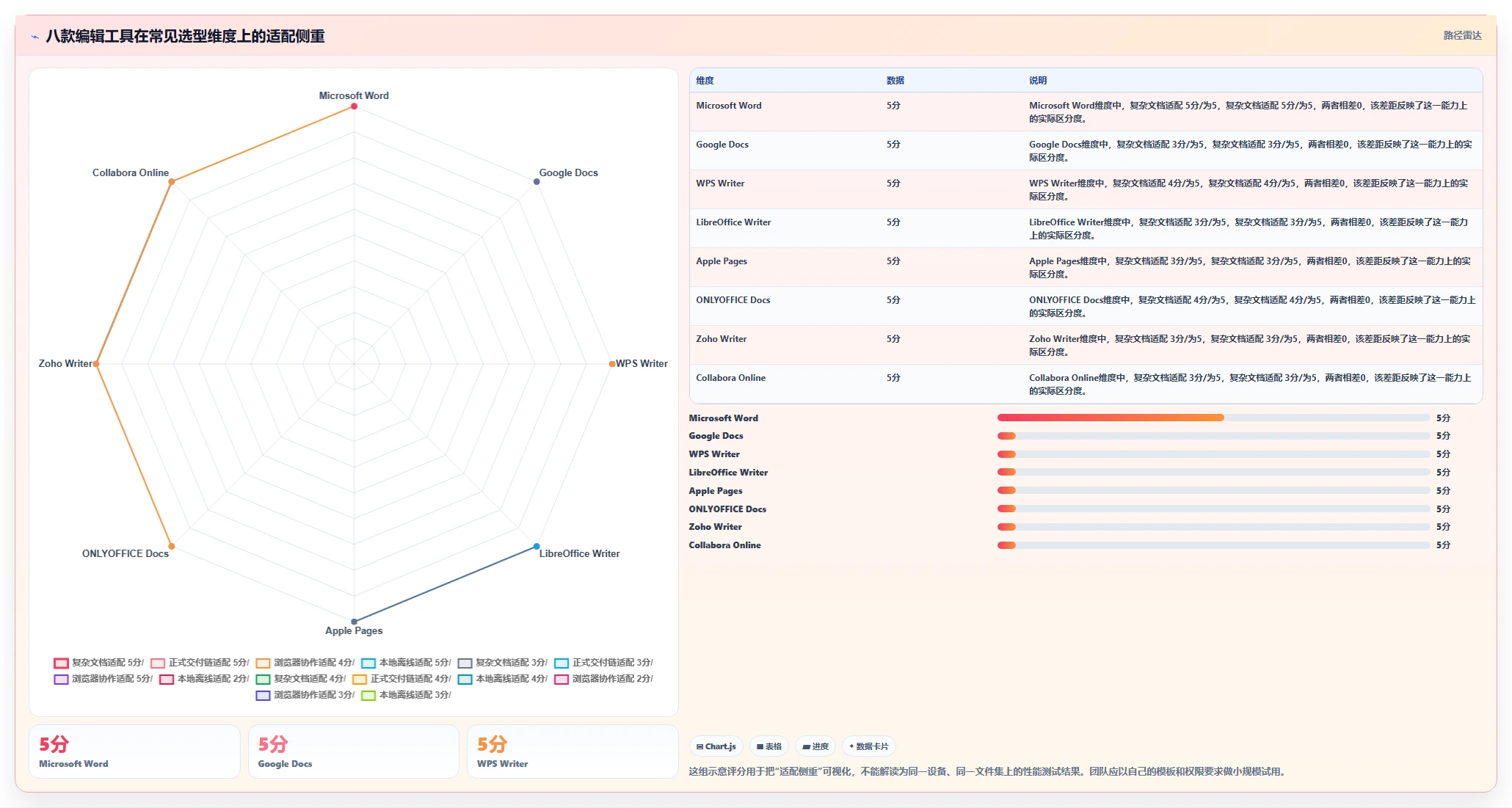The width and height of the screenshot is (1512, 808).
Task: Toggle legend entry 复杂文档适配 4分
Action: click(300, 679)
